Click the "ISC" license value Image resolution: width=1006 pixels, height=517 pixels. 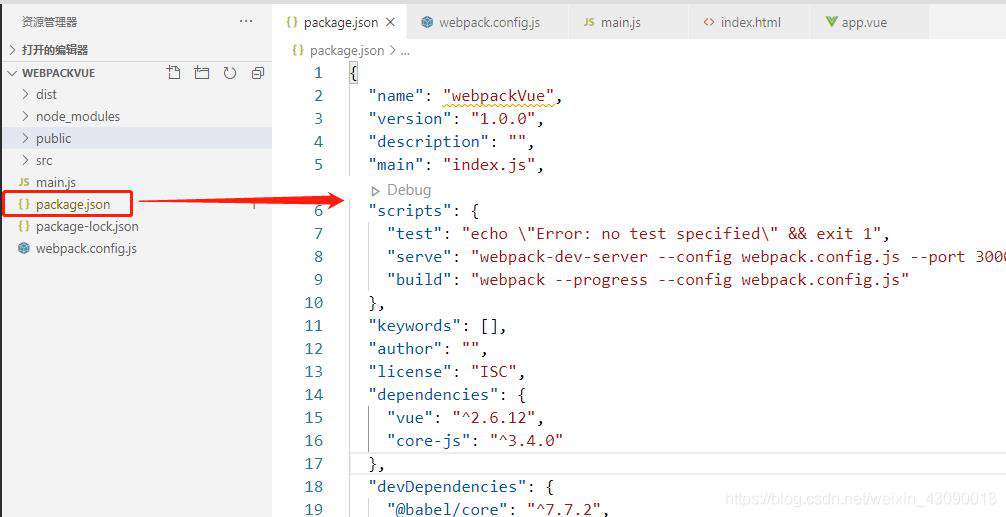pos(494,372)
